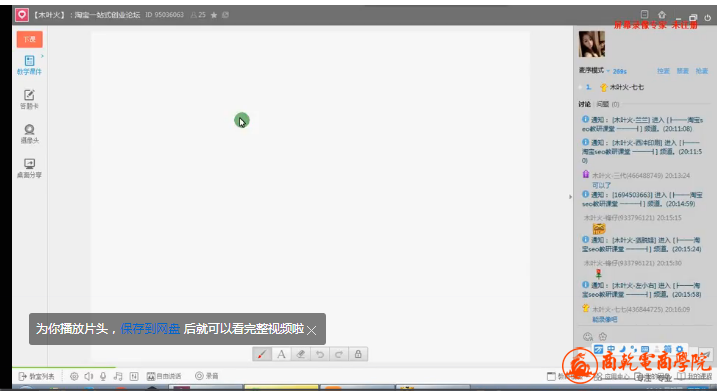717x391 pixels.
Task: Click the orange 下课 end class button
Action: [x=30, y=39]
